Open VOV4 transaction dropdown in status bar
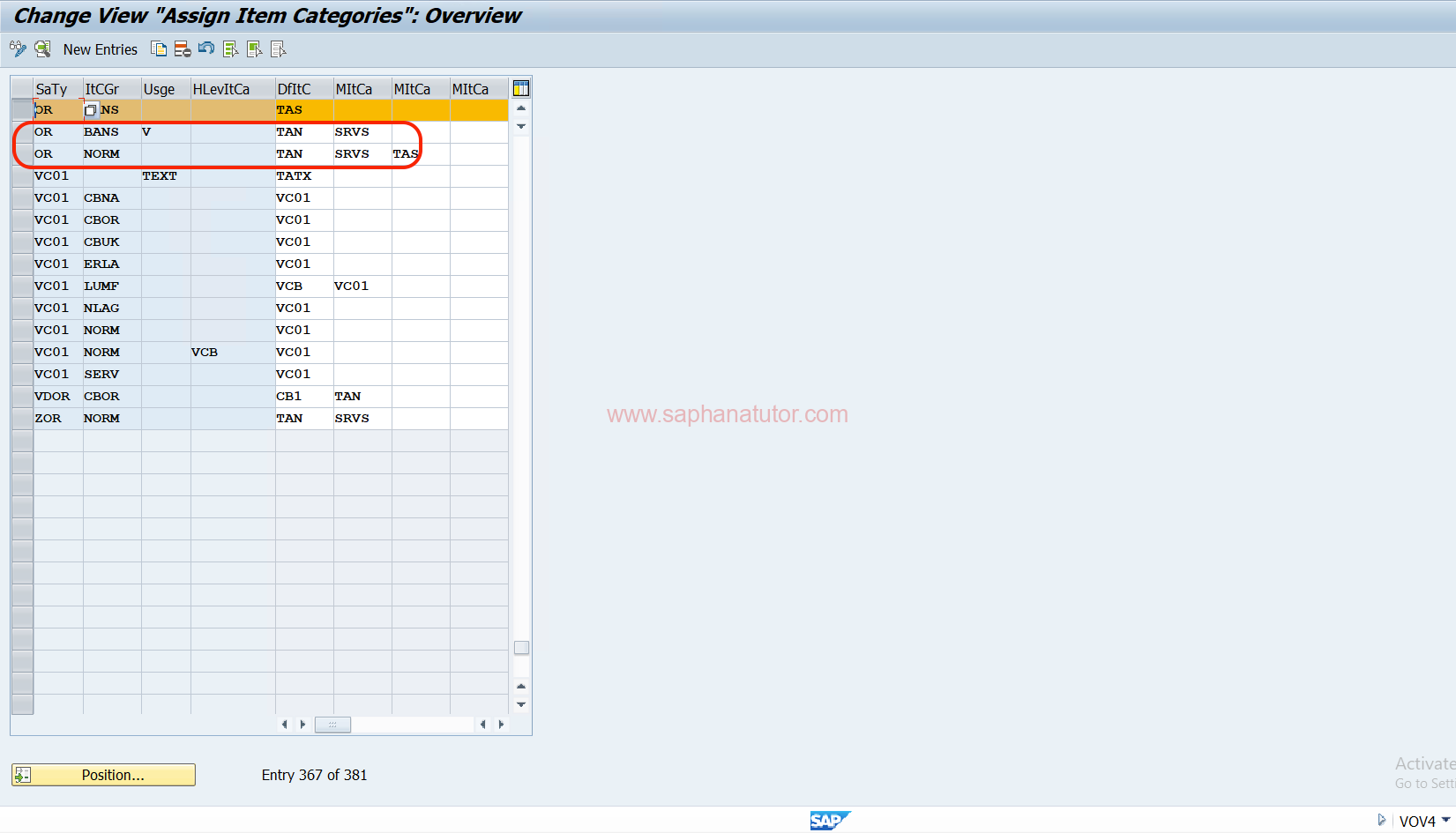Screen dimensions: 1456x833 pos(1445,820)
